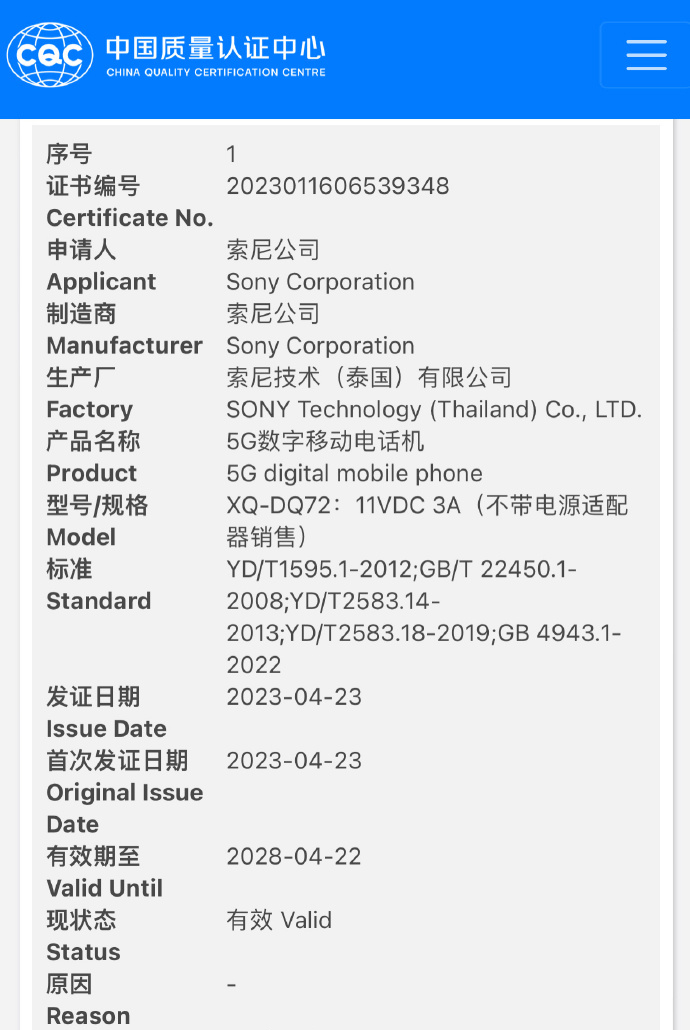Select the Manufacturer value Sony Corporation
This screenshot has height=1030, width=690.
click(x=320, y=346)
